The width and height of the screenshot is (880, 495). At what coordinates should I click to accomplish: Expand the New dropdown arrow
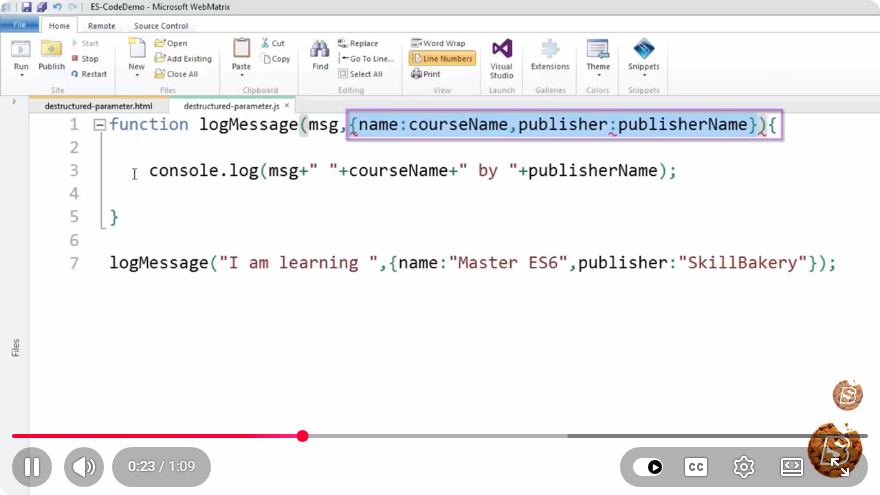(136, 75)
